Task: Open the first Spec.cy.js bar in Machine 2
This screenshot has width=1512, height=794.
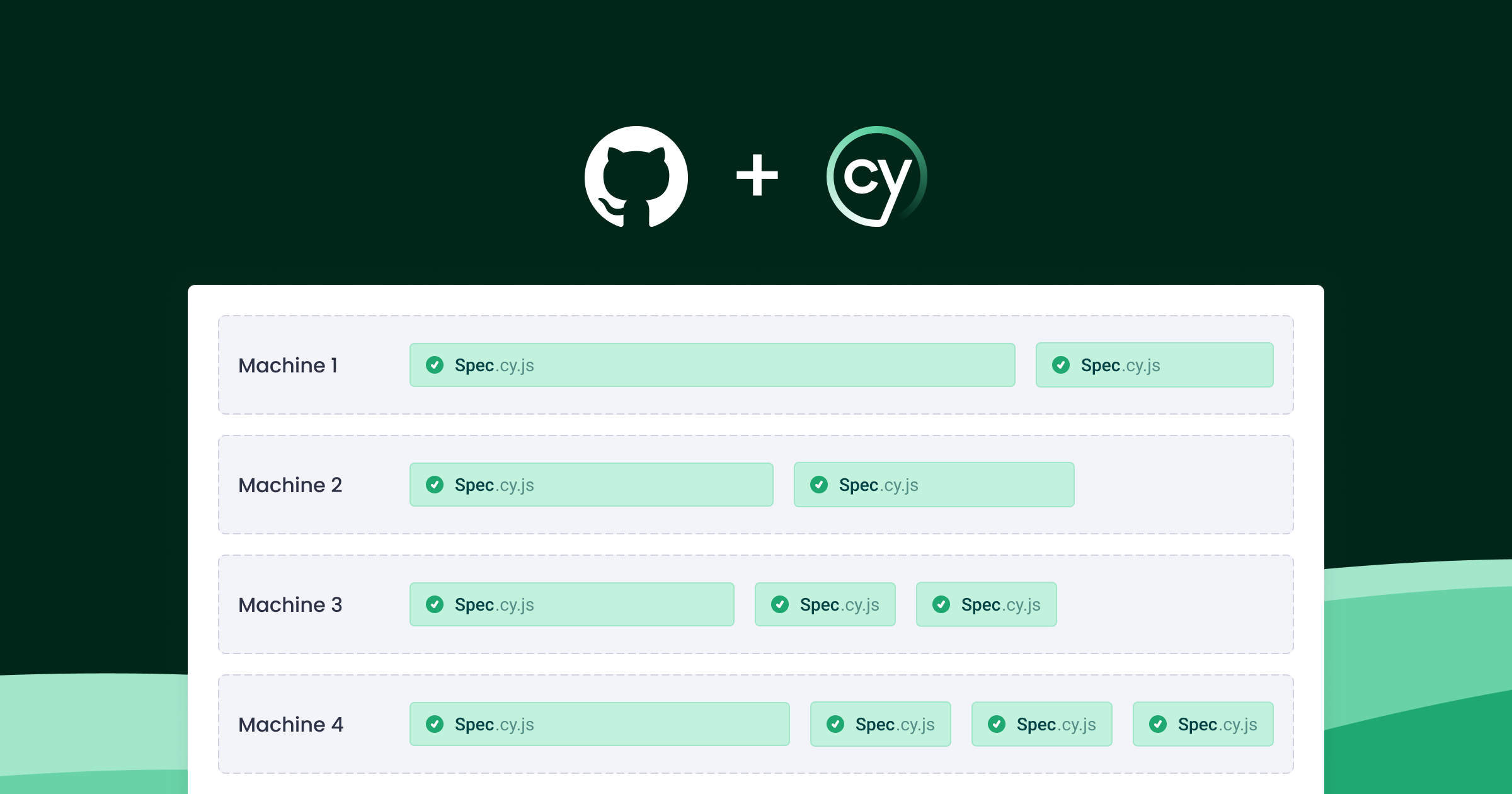Action: (x=591, y=485)
